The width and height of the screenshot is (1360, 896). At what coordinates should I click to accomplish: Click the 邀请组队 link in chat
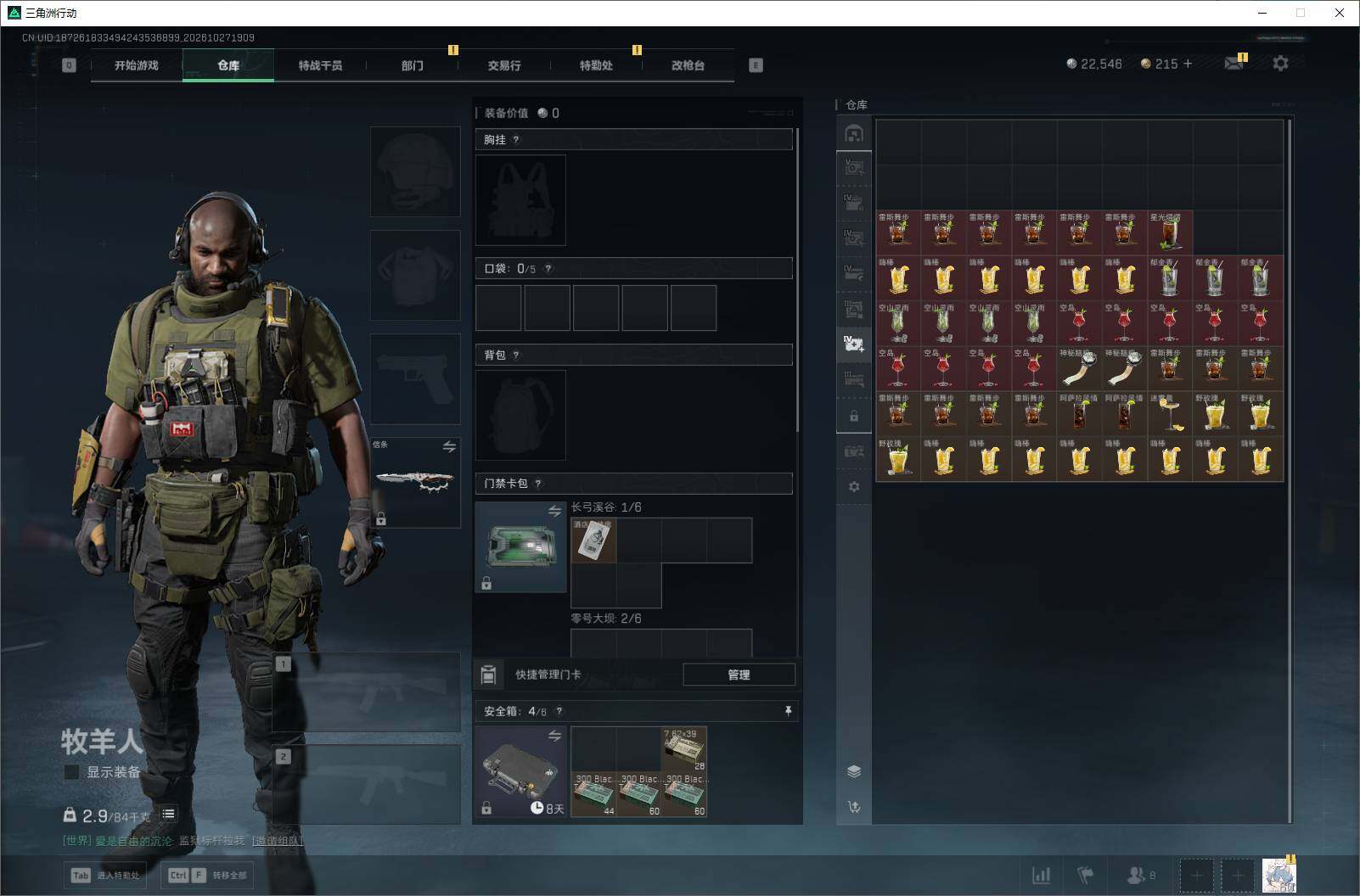click(278, 841)
